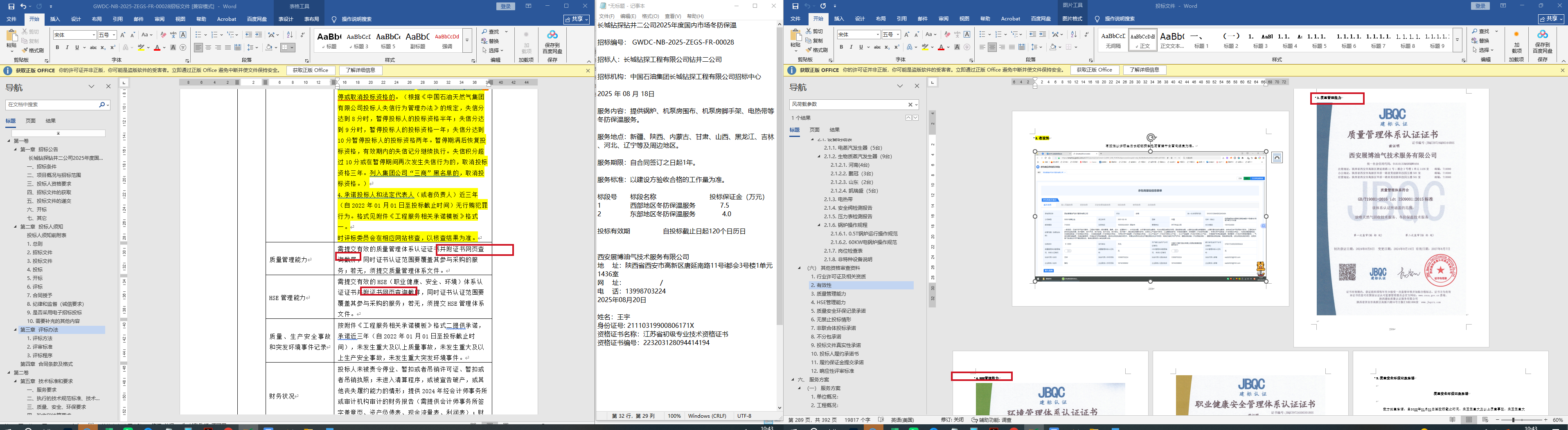This screenshot has width=1568, height=430.
Task: Toggle Center alignment in left Word ribbon
Action: pyautogui.click(x=208, y=47)
